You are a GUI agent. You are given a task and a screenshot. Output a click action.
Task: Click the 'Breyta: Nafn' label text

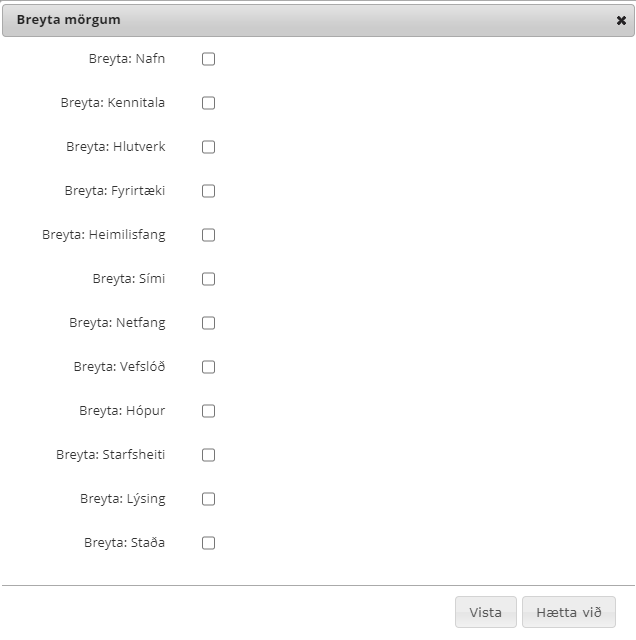pos(127,59)
